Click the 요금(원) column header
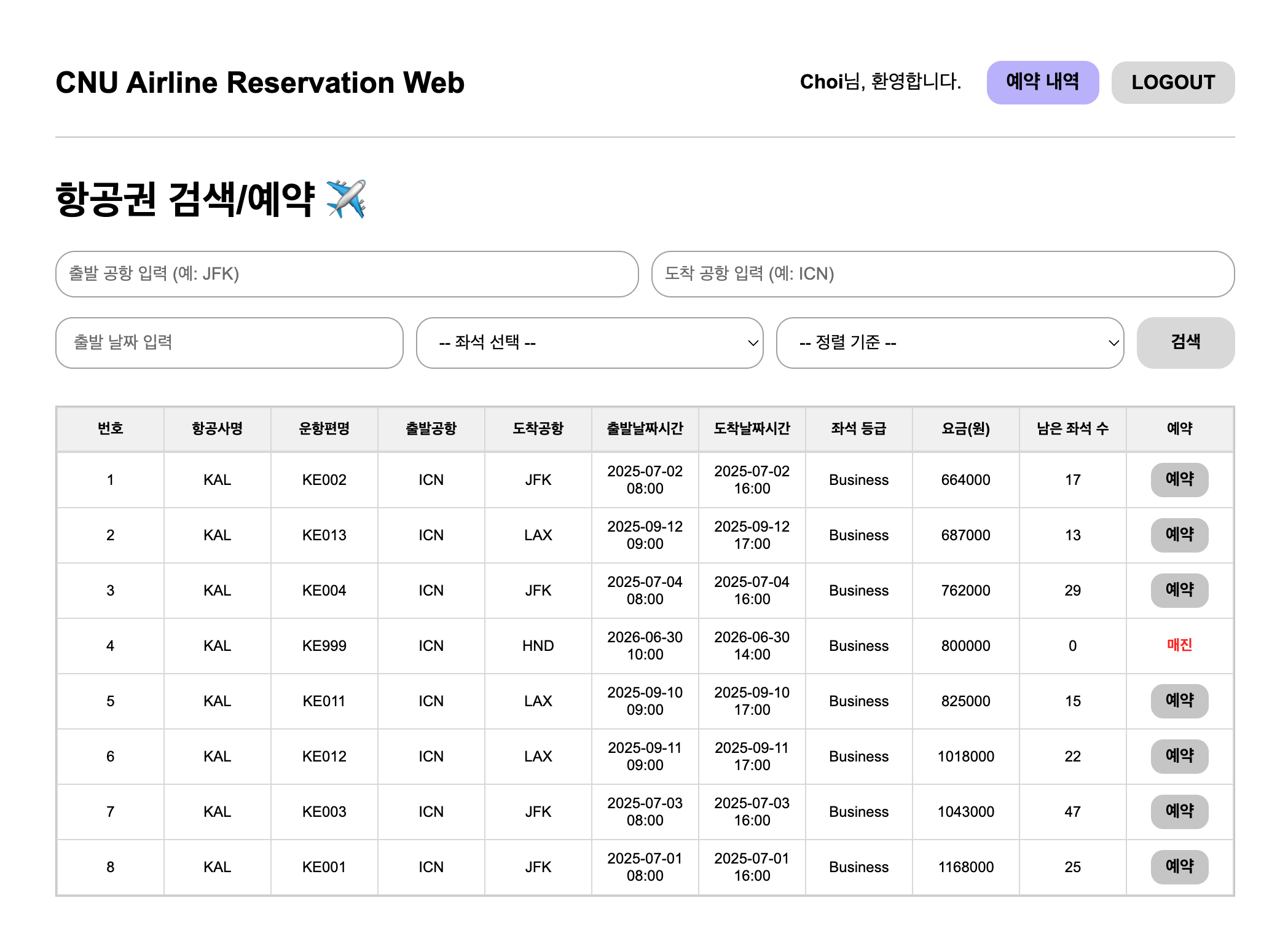Screen dimensions: 1288x925 point(966,428)
